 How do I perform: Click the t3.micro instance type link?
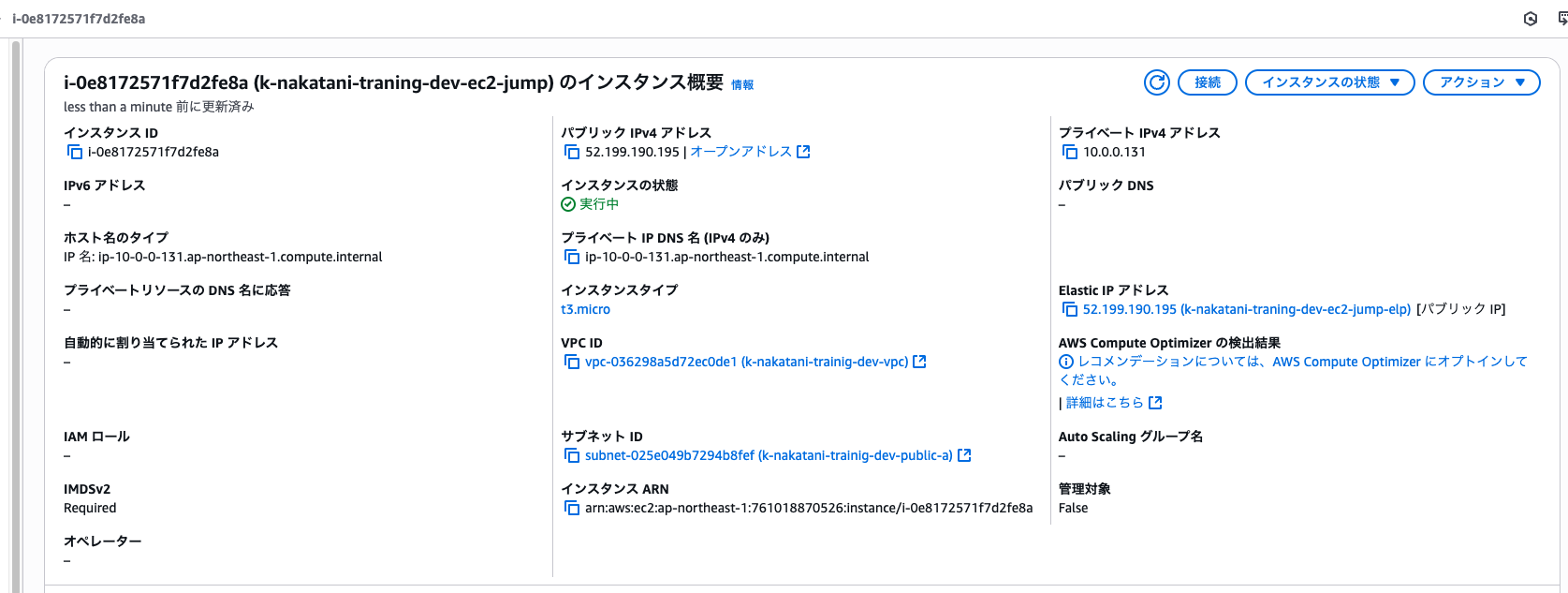tap(585, 309)
